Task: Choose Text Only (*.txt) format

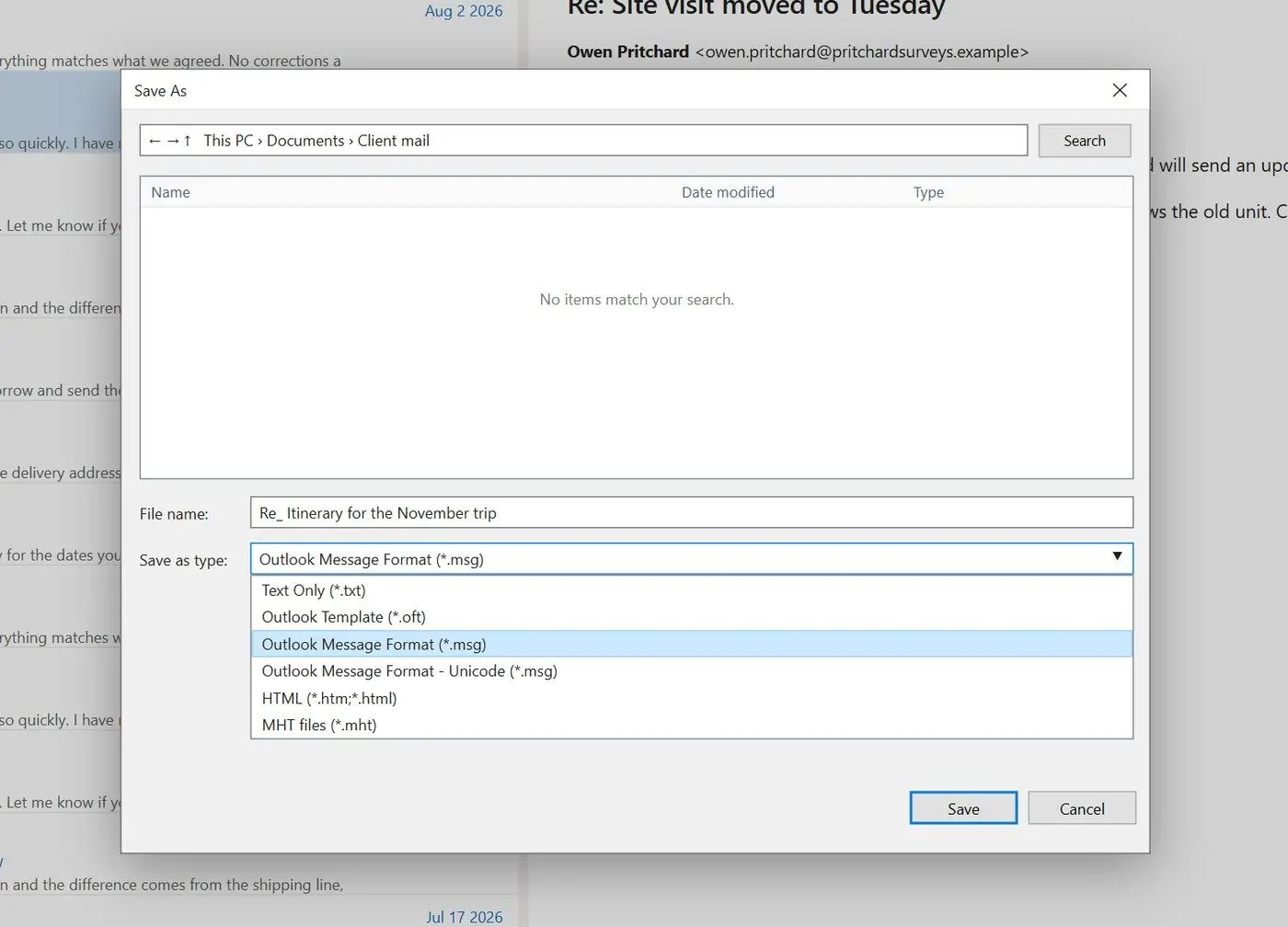Action: pyautogui.click(x=692, y=590)
